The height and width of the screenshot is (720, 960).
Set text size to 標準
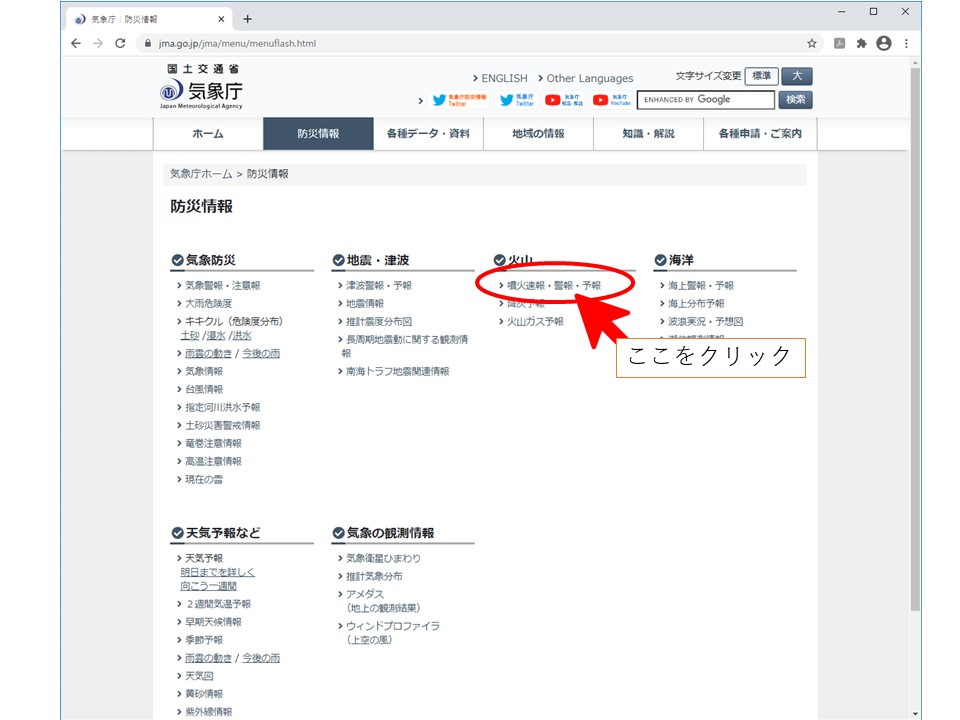click(761, 76)
